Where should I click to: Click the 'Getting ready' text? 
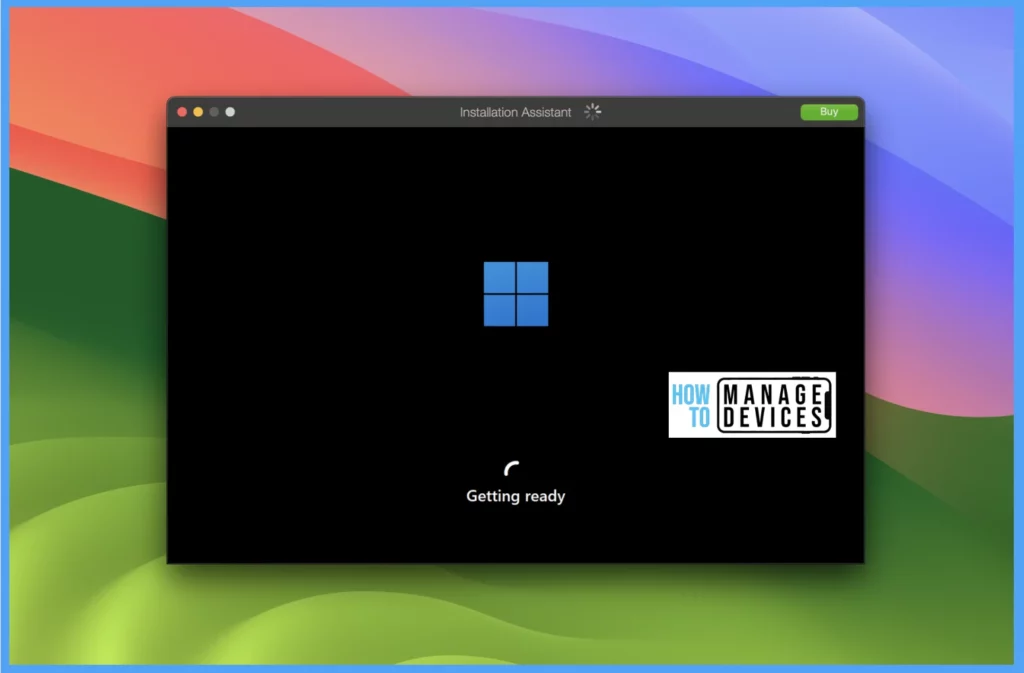tap(515, 496)
